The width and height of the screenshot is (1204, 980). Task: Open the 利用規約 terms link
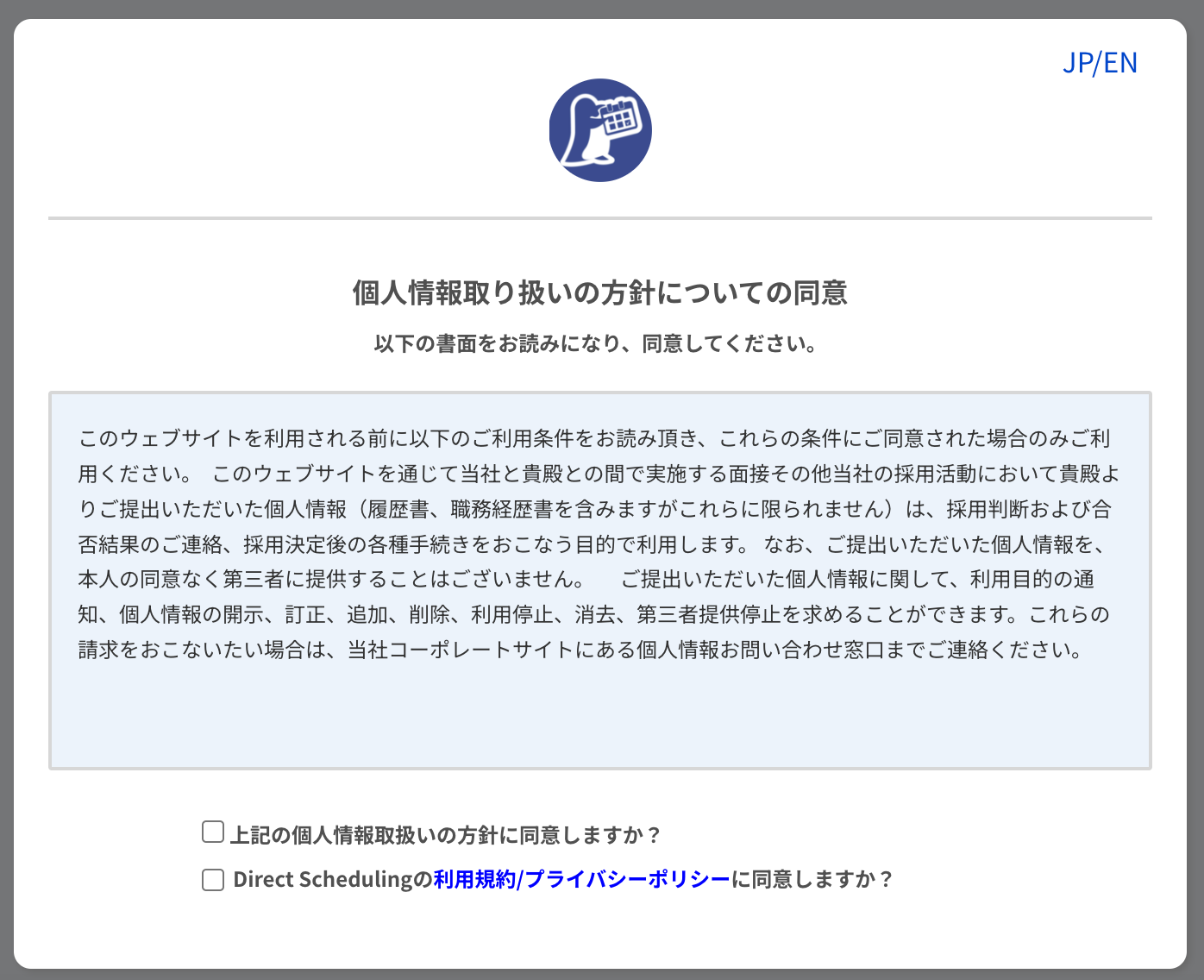click(473, 879)
